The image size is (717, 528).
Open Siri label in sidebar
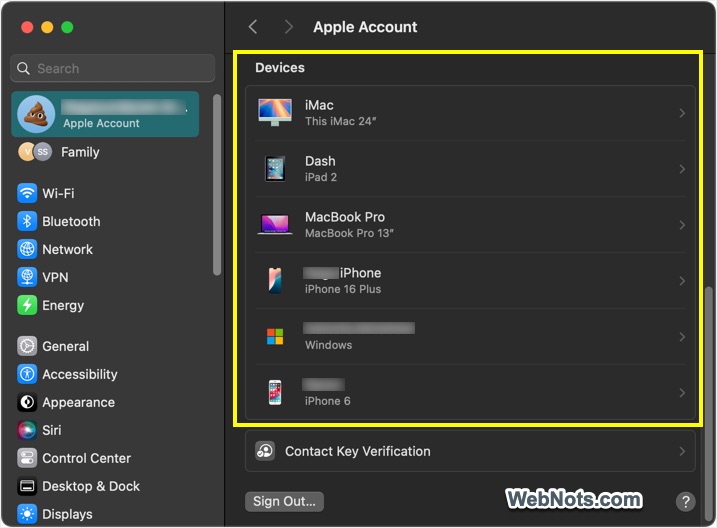click(x=51, y=430)
